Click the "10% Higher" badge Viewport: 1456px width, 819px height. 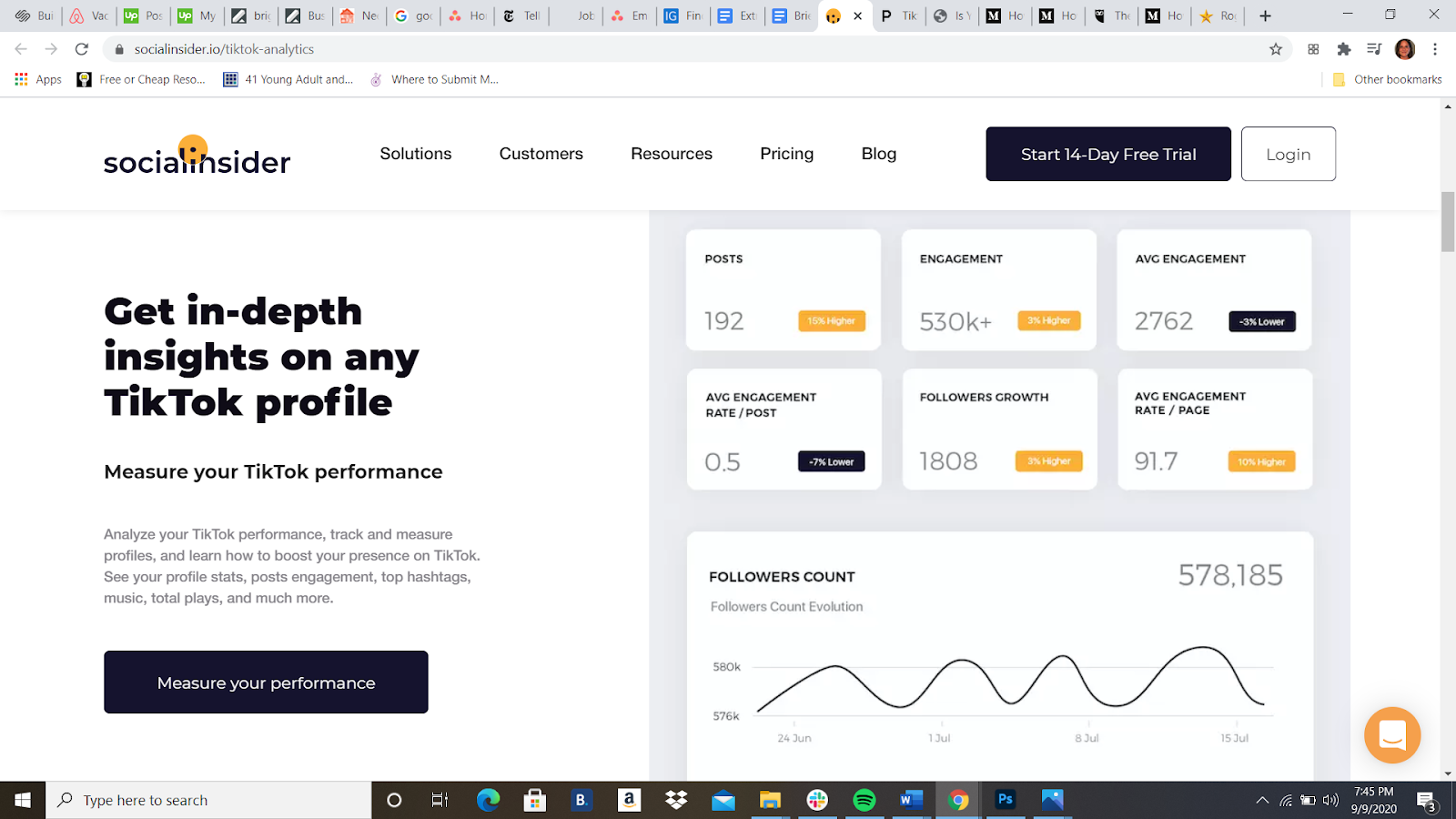(1261, 461)
